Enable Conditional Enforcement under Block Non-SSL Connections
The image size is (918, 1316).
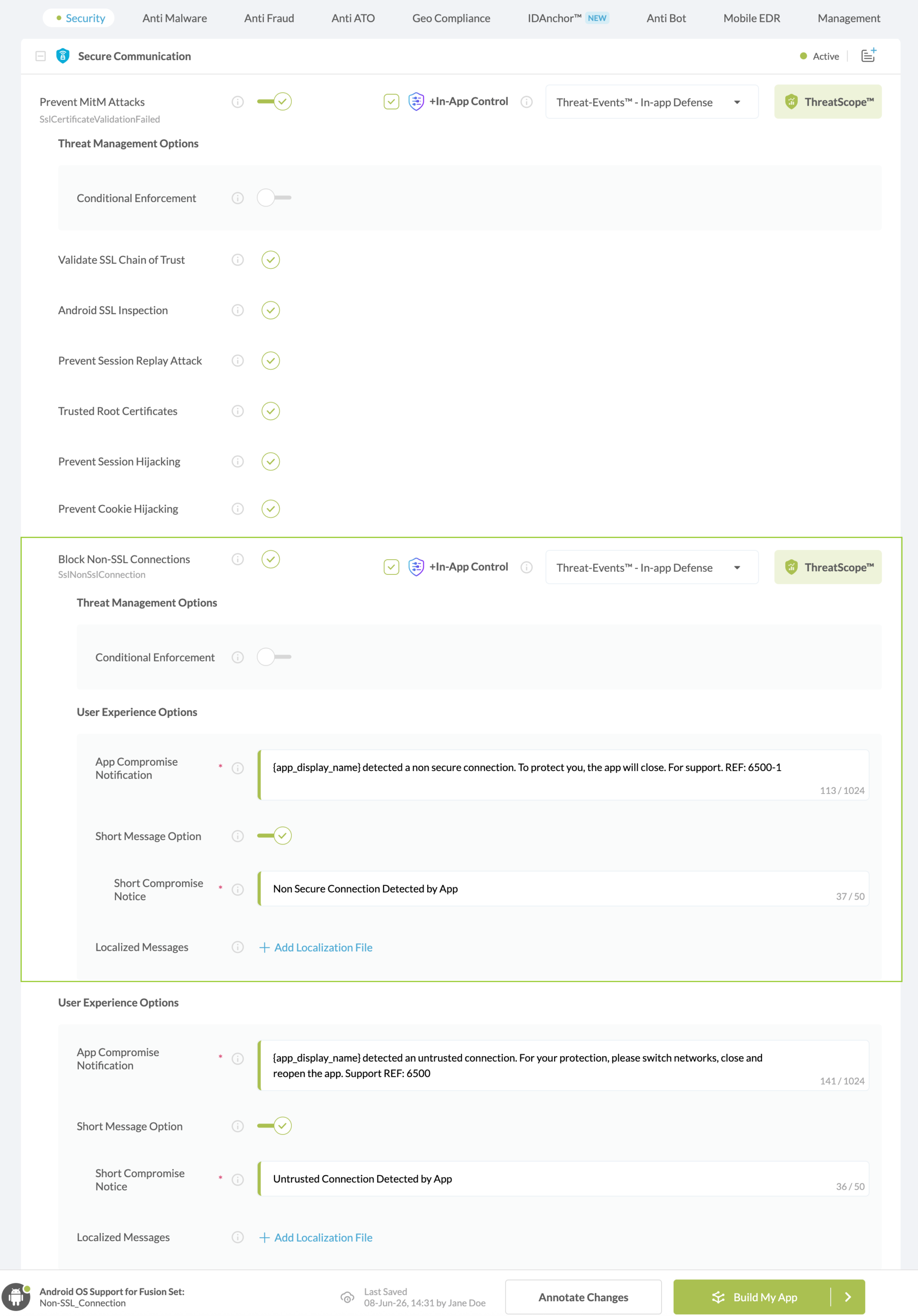[274, 657]
